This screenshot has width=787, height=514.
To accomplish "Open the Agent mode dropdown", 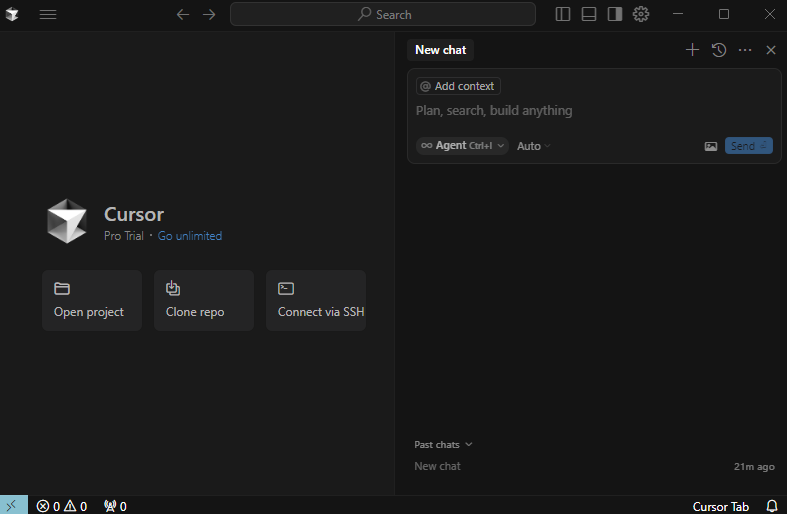I will pos(462,146).
